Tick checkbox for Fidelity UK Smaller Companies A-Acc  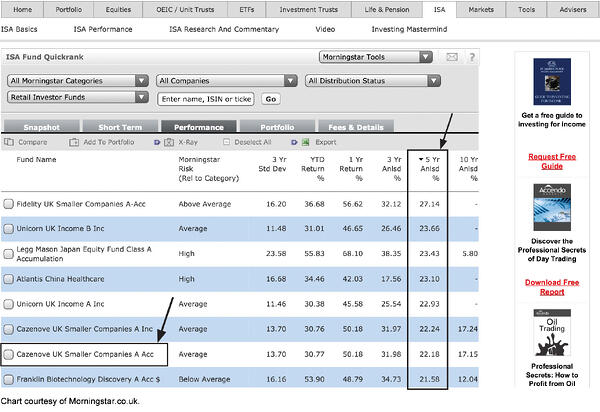tap(8, 204)
